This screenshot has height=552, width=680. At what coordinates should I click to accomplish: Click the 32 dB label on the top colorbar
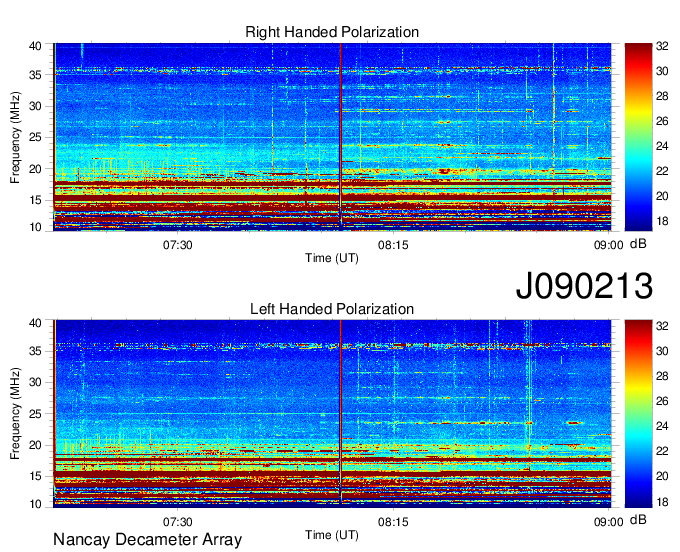[662, 46]
